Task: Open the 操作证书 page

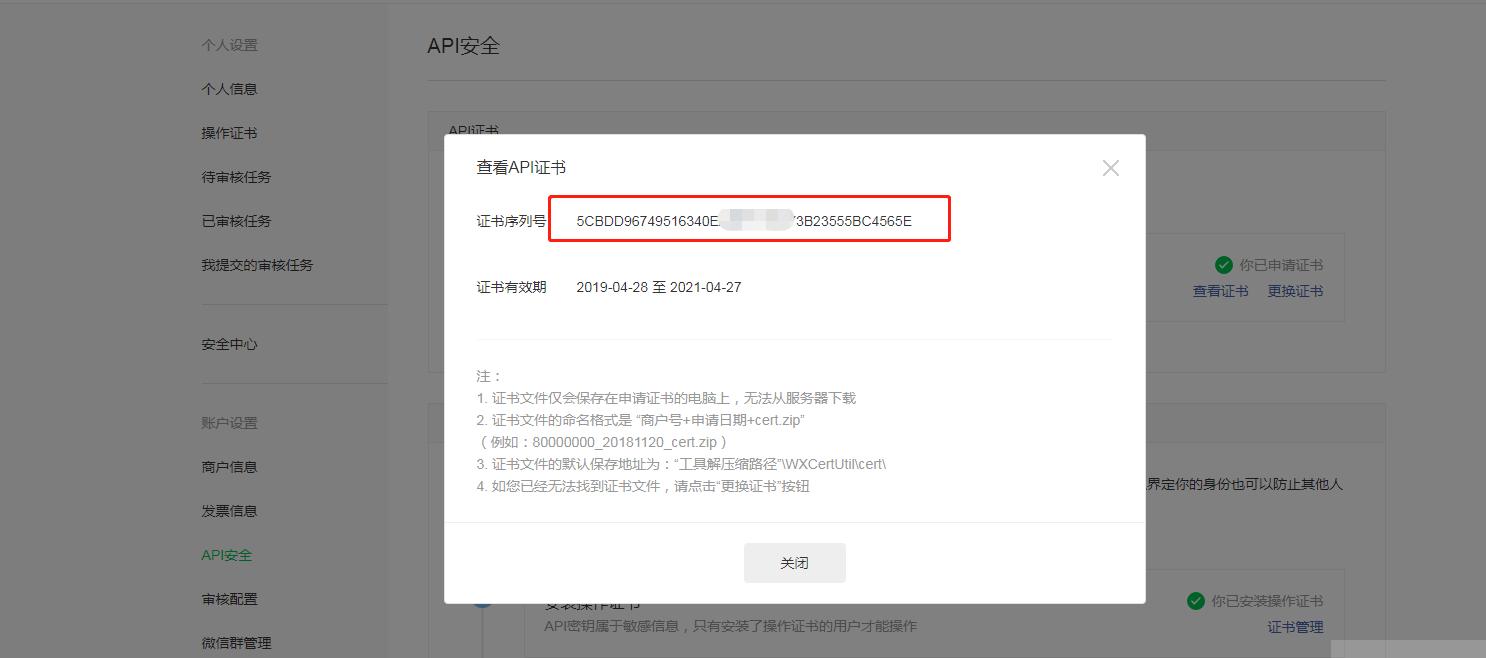Action: point(228,132)
